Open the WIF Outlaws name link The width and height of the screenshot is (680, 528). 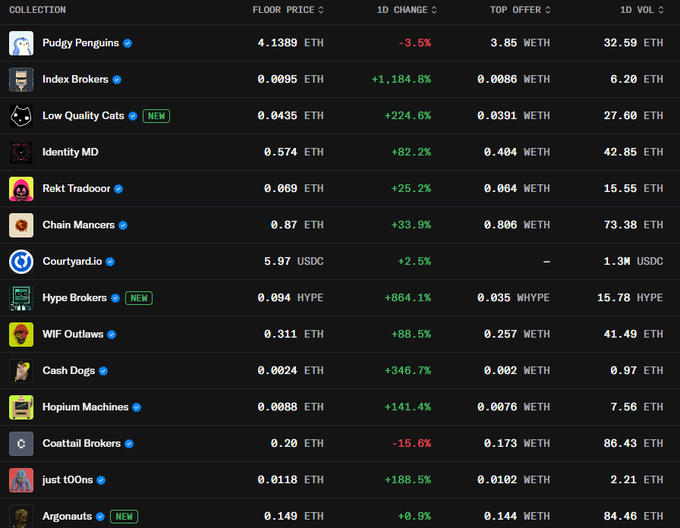73,334
